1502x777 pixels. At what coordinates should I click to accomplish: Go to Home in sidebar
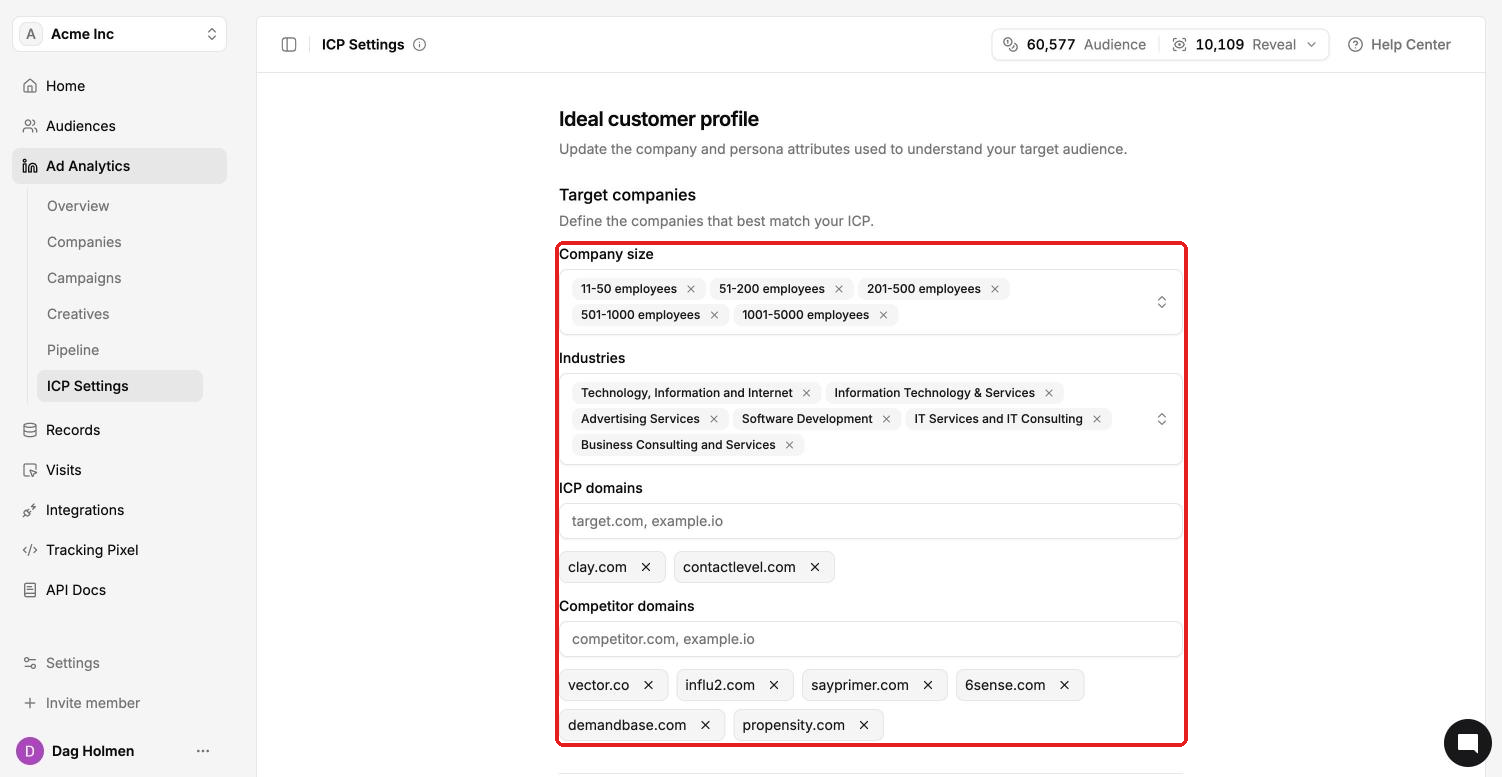pos(120,86)
